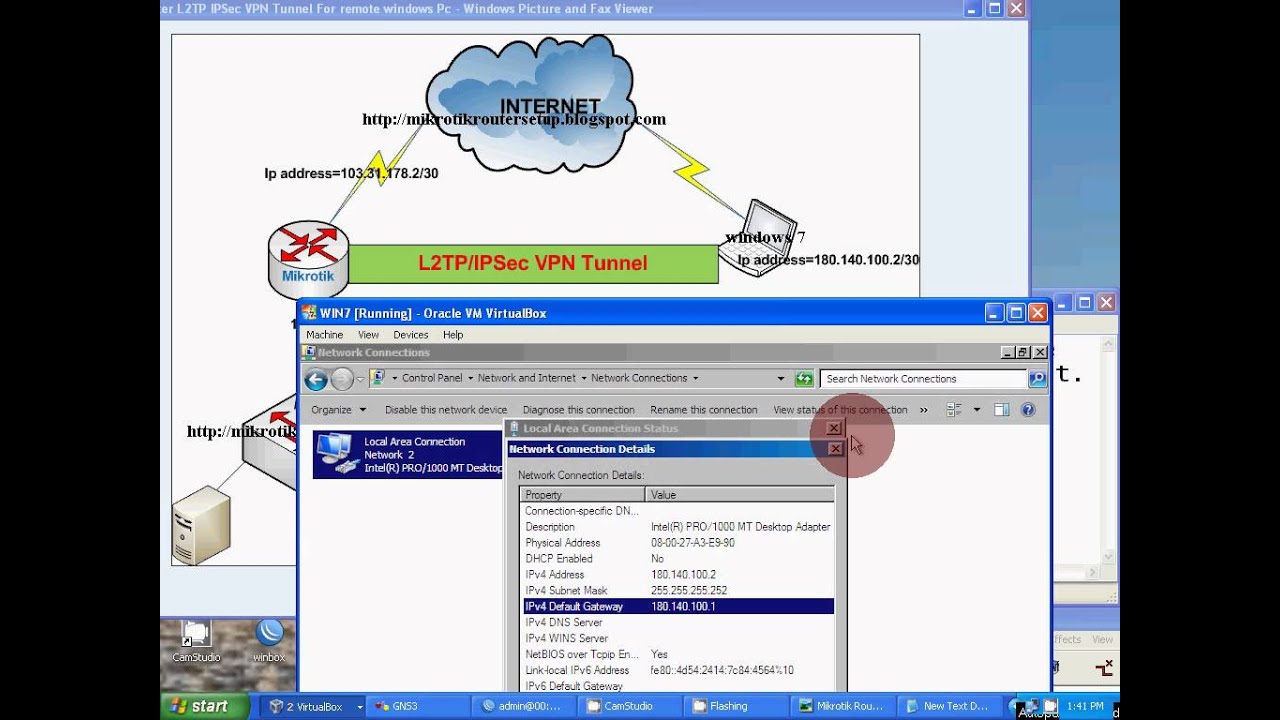Close the Local Area Connection Status window
Screen dimensions: 1280x720
[x=834, y=428]
